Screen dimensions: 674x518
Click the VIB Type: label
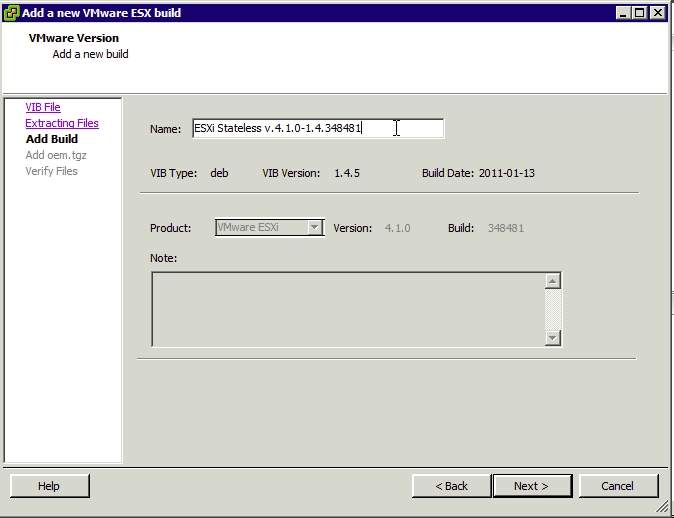click(x=173, y=173)
